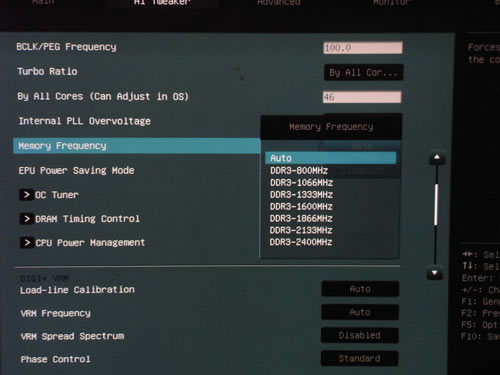Select By All Cores (Can Adjust in OS) label
The image size is (500, 375).
[103, 97]
